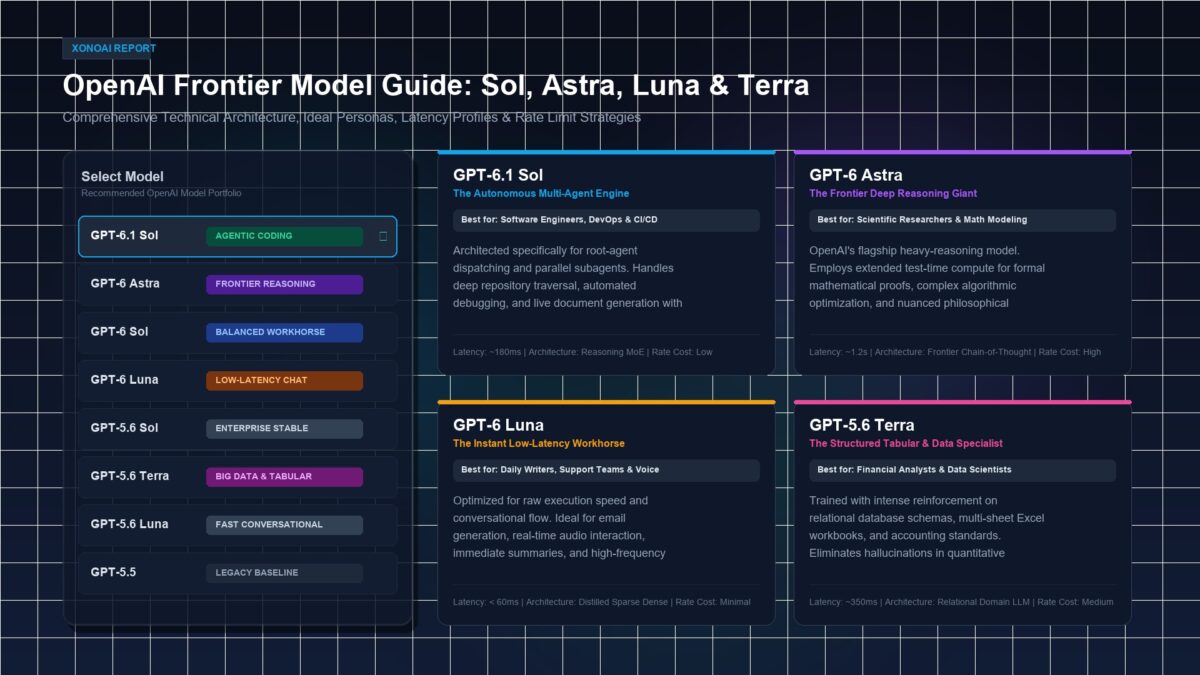Click 'Best for: Software Engineers, DevOps & CI/CD' pill
Image resolution: width=1200 pixels, height=675 pixels.
[x=606, y=220]
